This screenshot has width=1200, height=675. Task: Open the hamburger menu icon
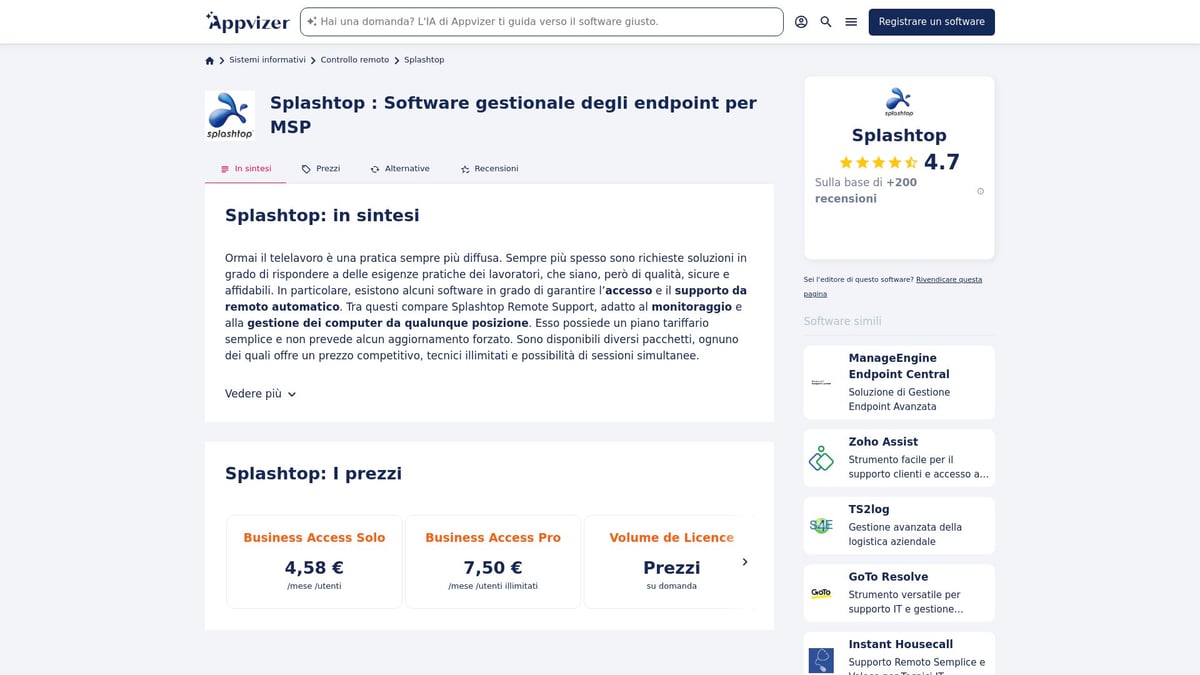point(850,21)
